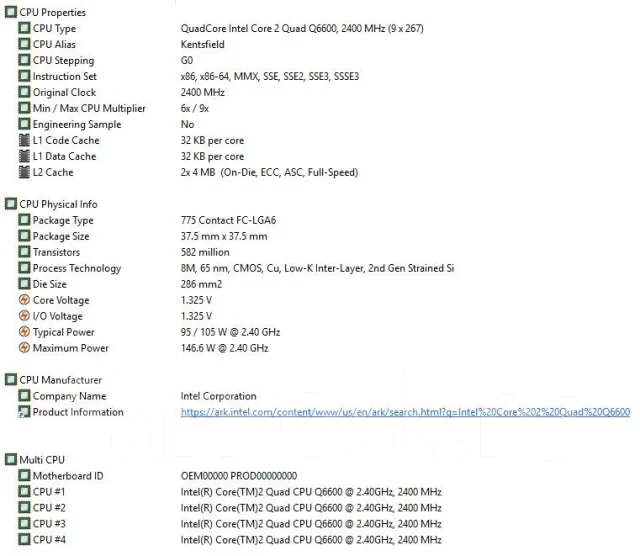This screenshot has width=640, height=556.
Task: Click the Multi CPU section icon
Action: pyautogui.click(x=11, y=460)
